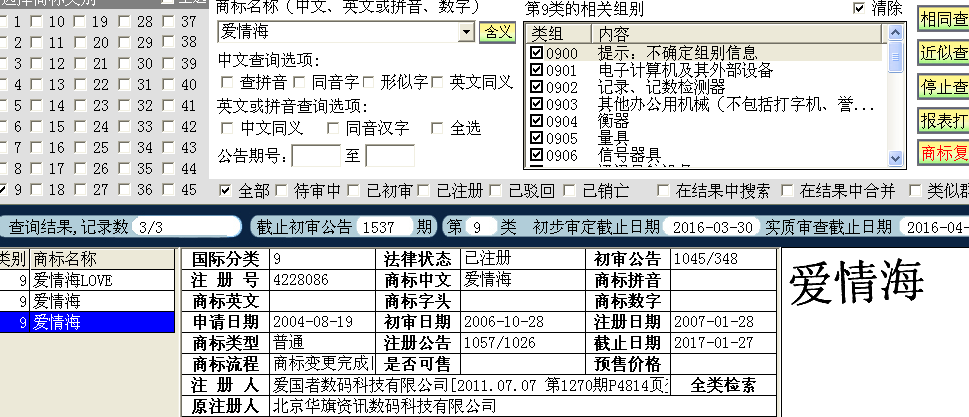The image size is (969, 417).
Task: Tick class 42 checkbox
Action: coord(168,127)
